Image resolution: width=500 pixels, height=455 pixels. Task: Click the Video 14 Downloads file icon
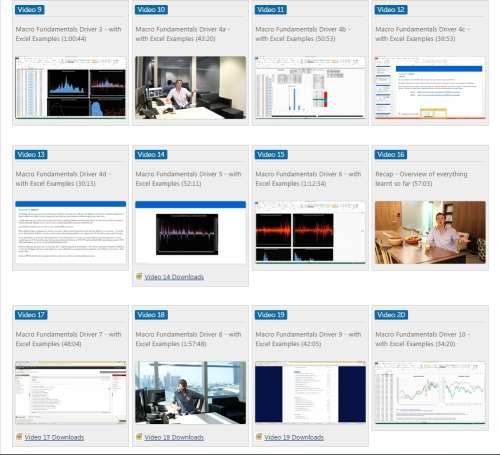tap(139, 276)
